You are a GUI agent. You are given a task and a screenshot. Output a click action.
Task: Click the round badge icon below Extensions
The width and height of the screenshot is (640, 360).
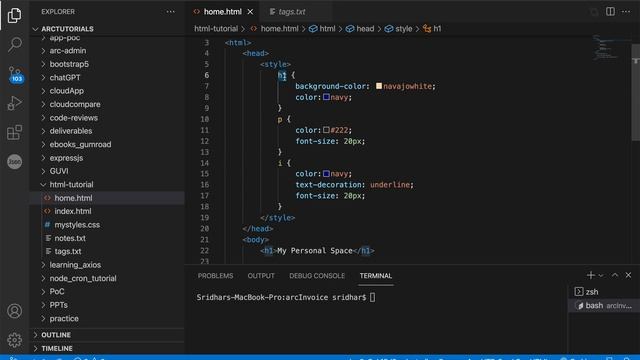coord(15,162)
